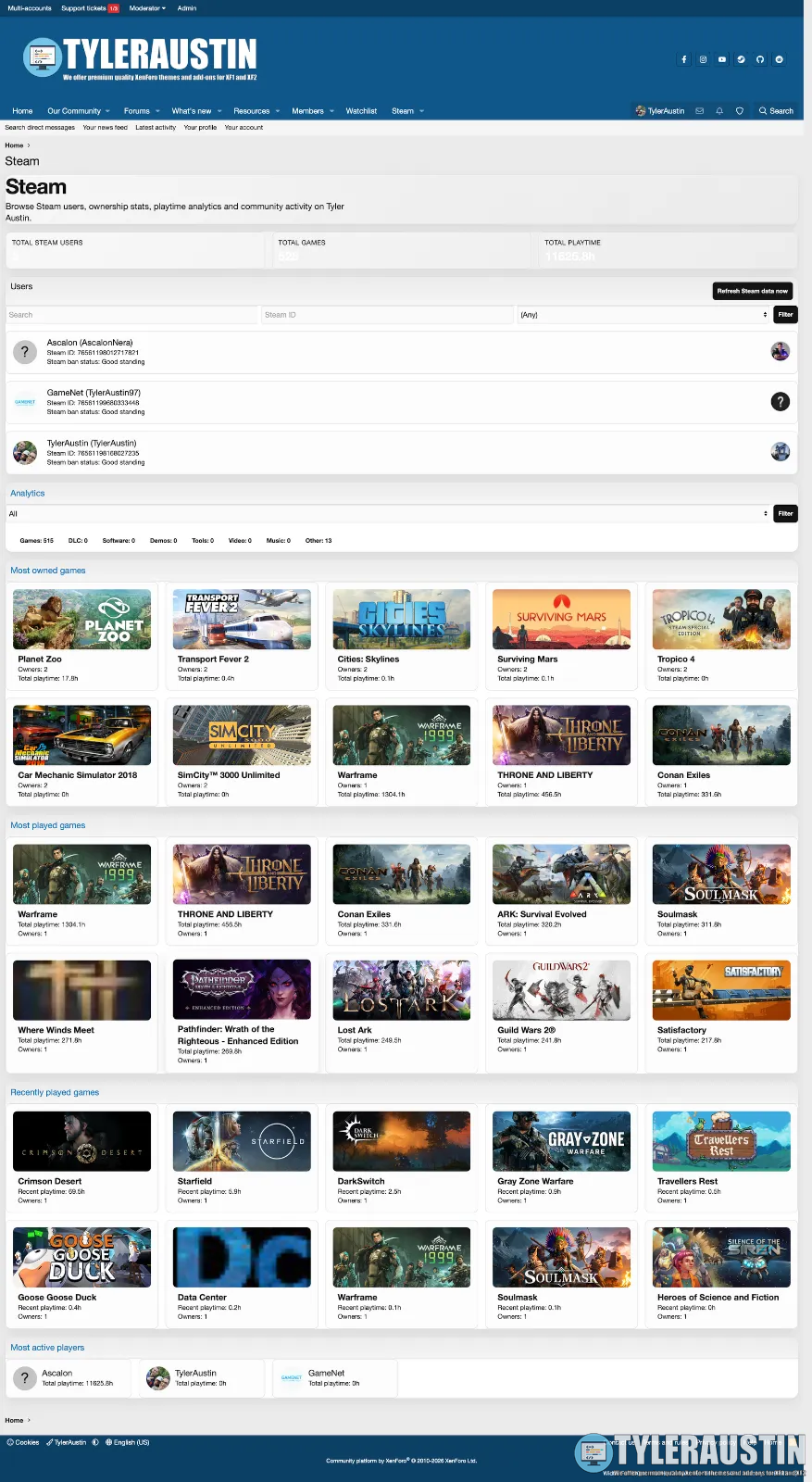812x1482 pixels.
Task: Click the YouTube icon in header
Action: click(722, 59)
